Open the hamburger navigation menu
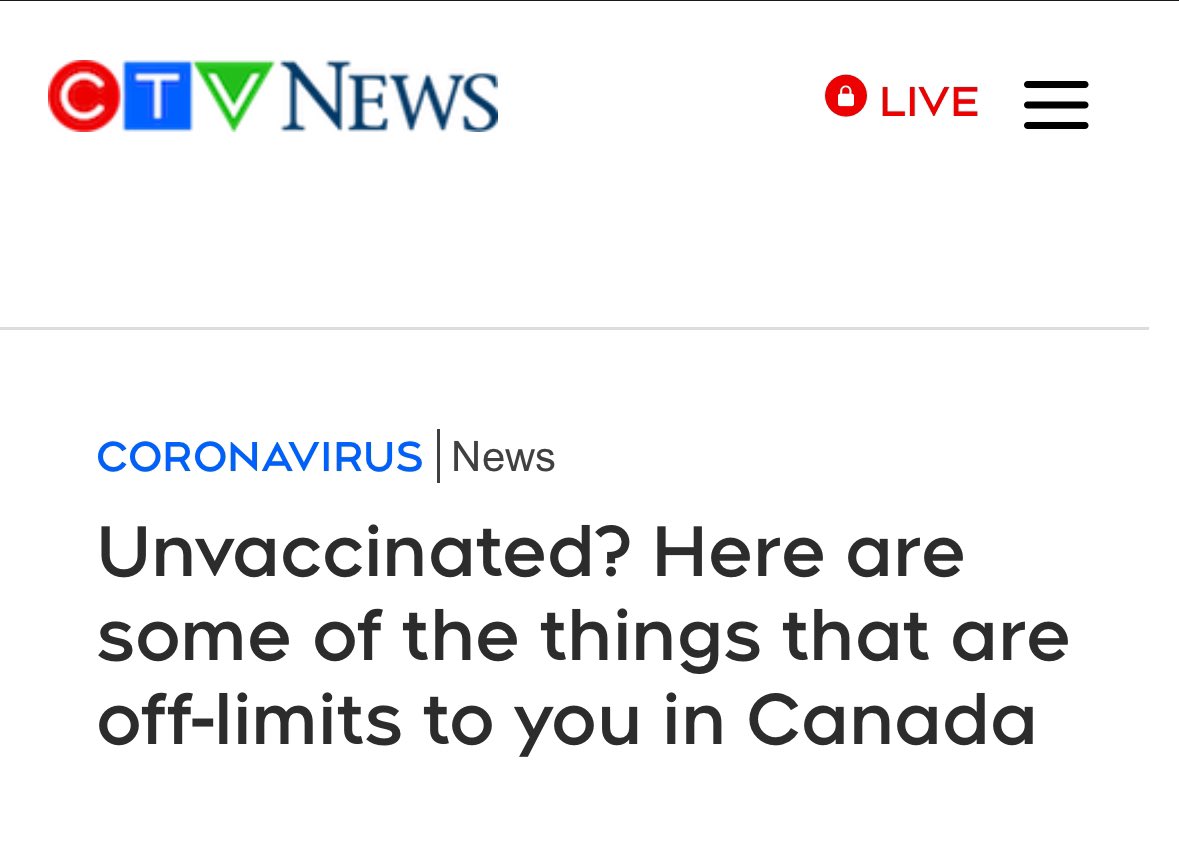 pos(1056,105)
